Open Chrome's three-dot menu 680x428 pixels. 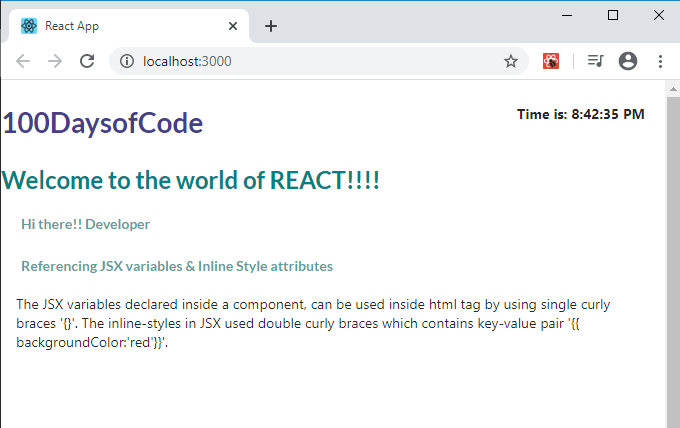coord(660,61)
